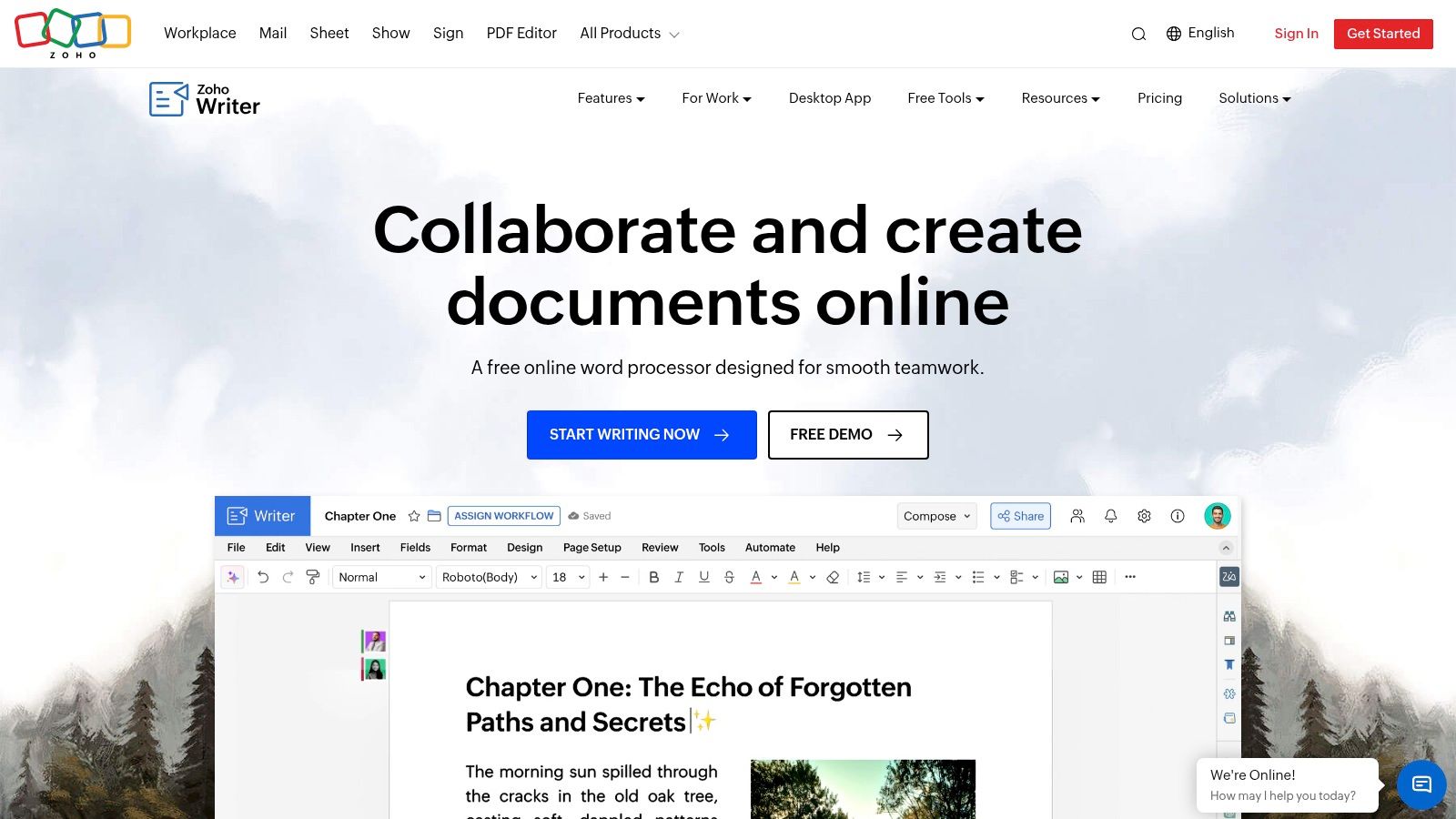Click the Zoho logo
The width and height of the screenshot is (1456, 819).
(73, 34)
